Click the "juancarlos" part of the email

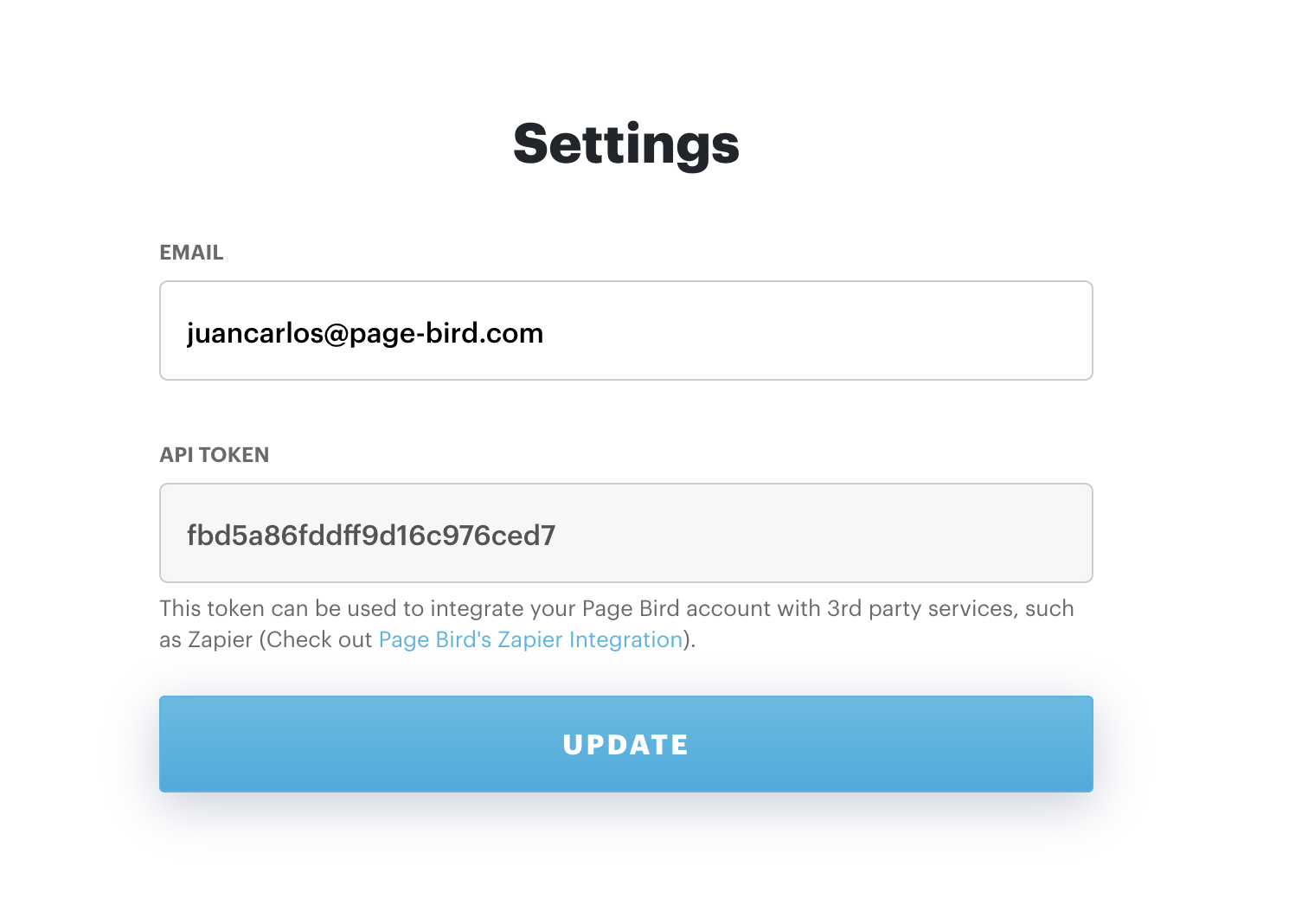tap(255, 334)
